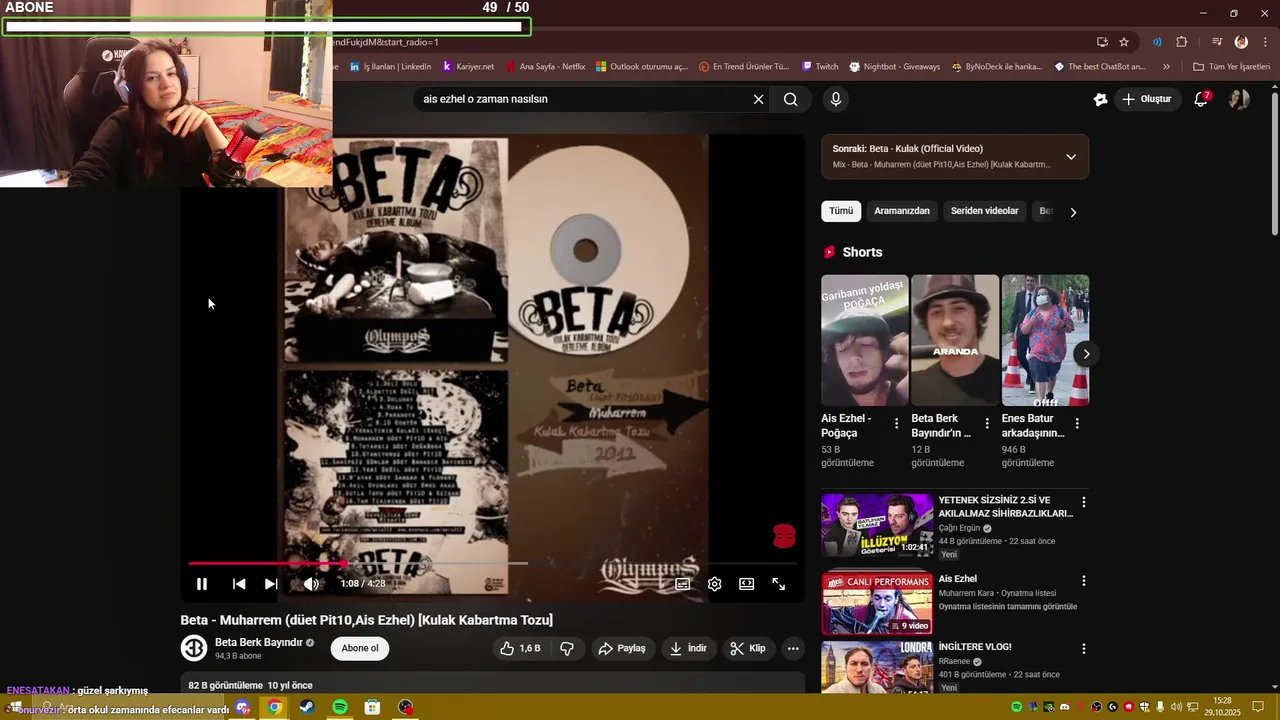Viewport: 1280px width, 720px height.
Task: Click the Paylaş share button
Action: pyautogui.click(x=622, y=648)
